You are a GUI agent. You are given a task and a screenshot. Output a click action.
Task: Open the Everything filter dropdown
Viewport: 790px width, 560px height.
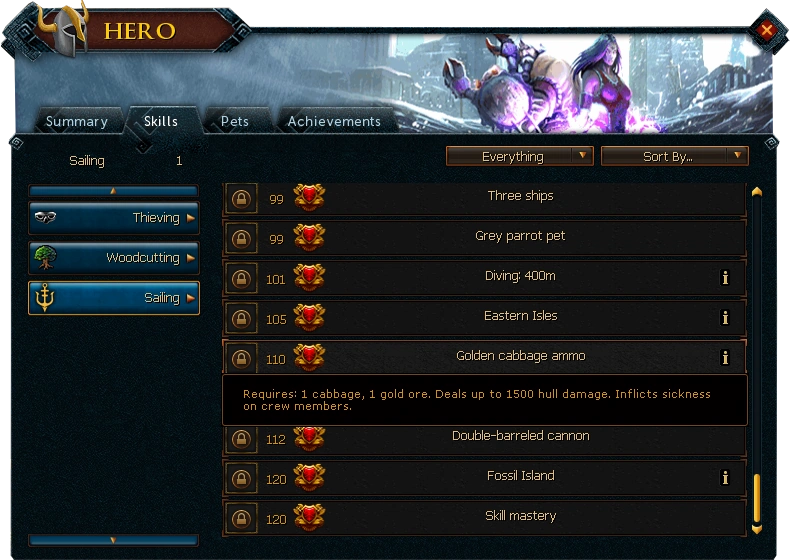click(519, 156)
